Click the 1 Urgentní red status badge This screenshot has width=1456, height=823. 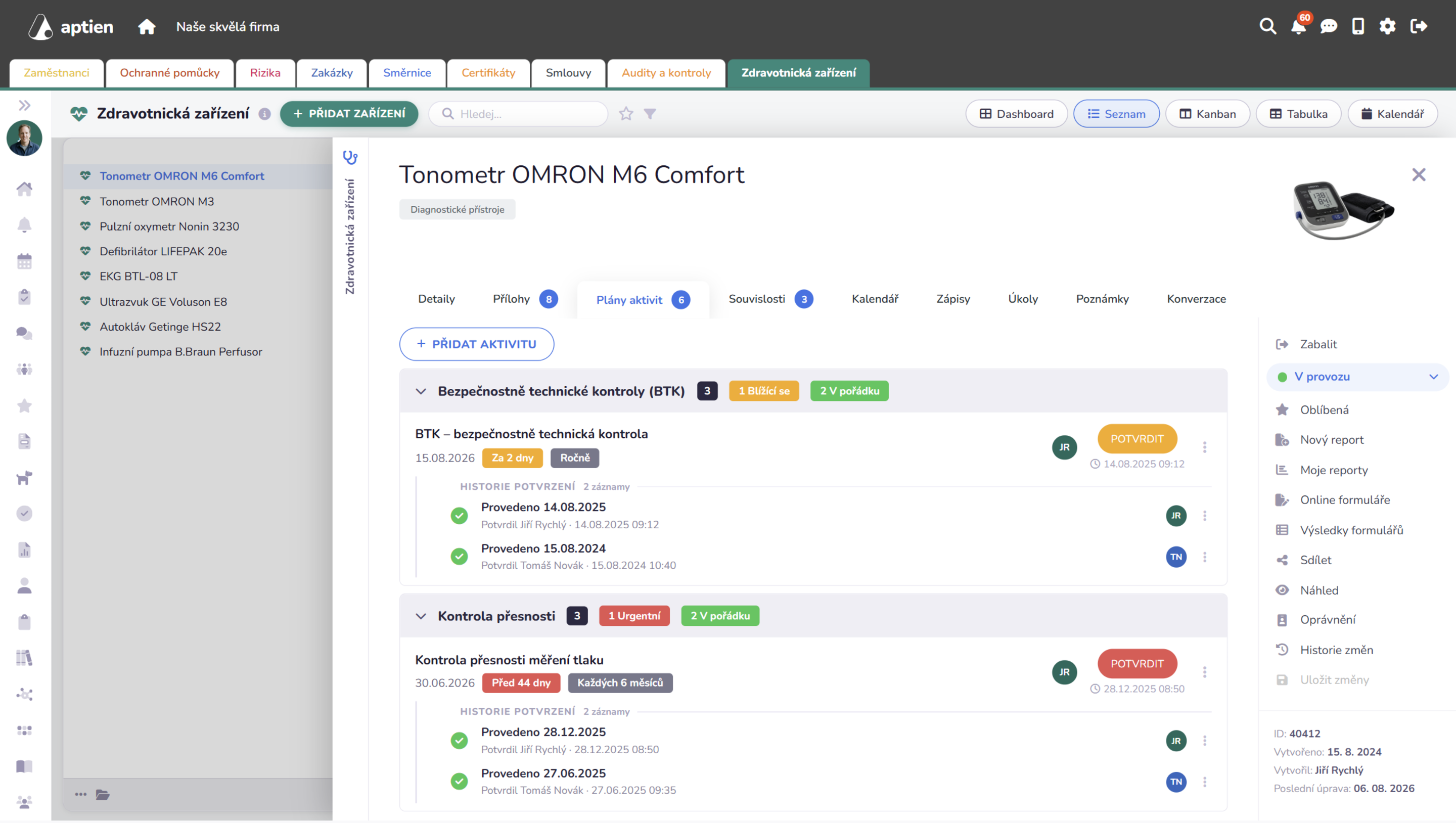pyautogui.click(x=634, y=616)
